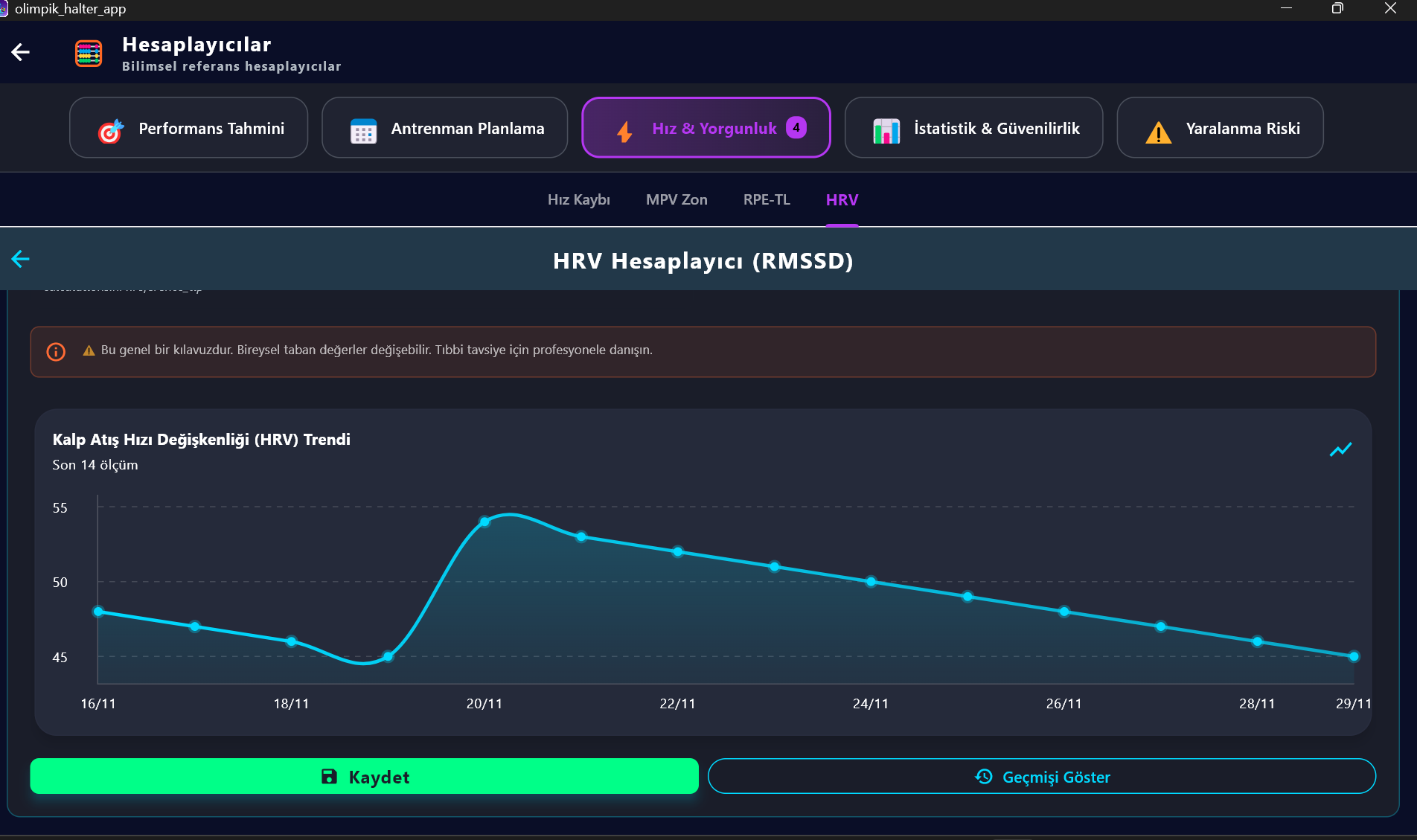Image resolution: width=1417 pixels, height=840 pixels.
Task: Click the abacus icon next to Hesaplayıcılar title
Action: coord(89,53)
